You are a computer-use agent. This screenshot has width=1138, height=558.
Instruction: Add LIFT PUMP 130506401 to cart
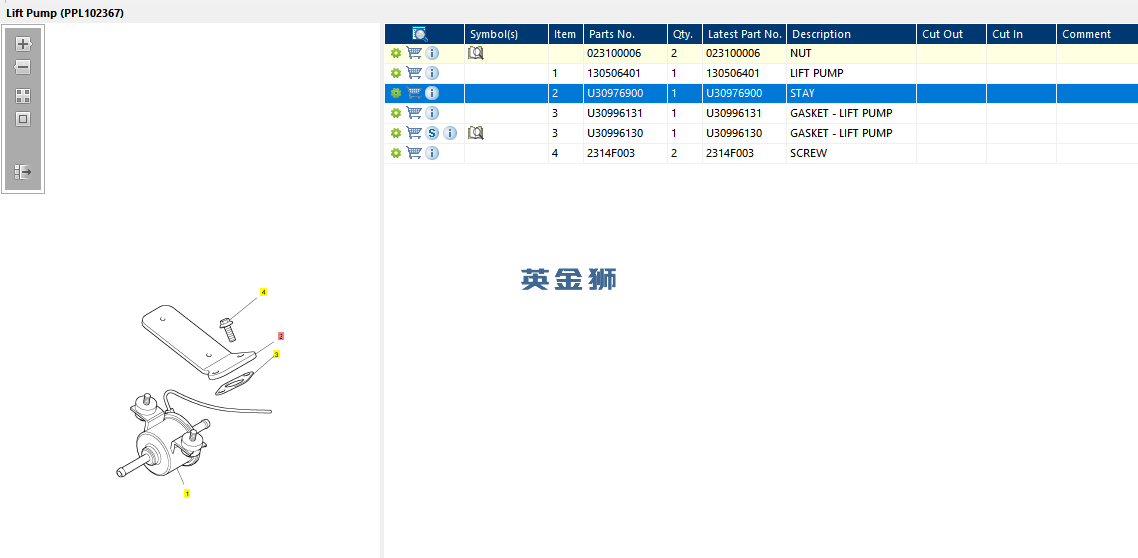[x=414, y=73]
